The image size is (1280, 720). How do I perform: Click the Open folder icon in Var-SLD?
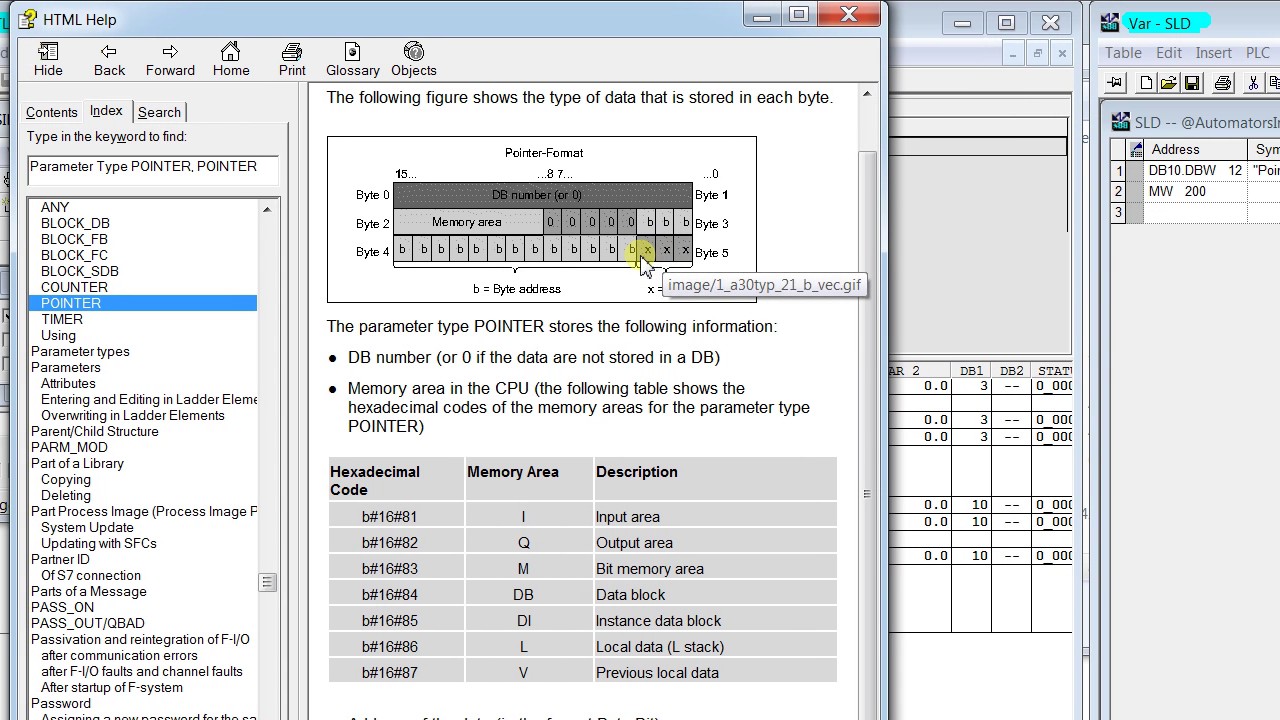[x=1169, y=83]
